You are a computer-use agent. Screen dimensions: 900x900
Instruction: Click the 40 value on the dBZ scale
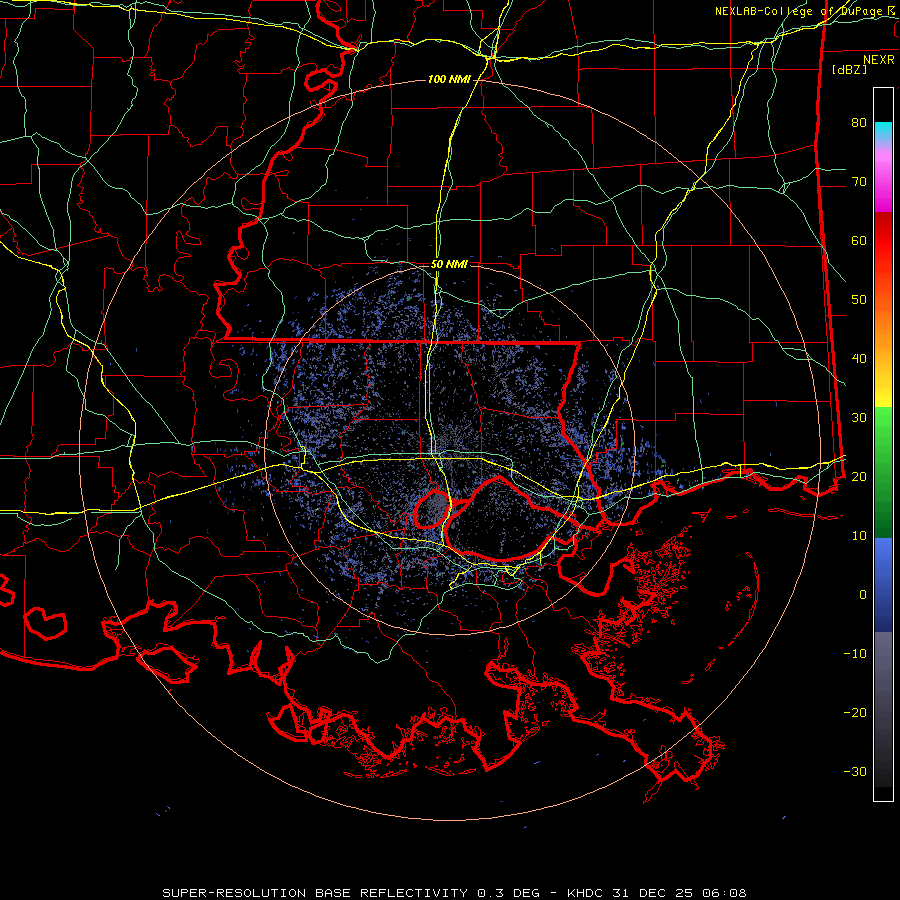[859, 359]
